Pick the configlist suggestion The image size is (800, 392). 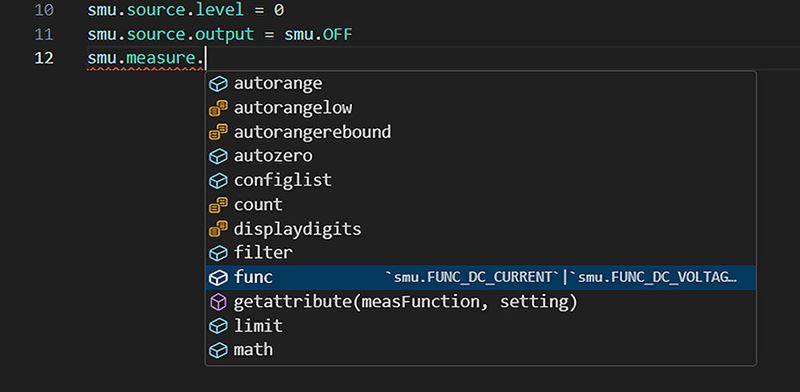point(481,180)
